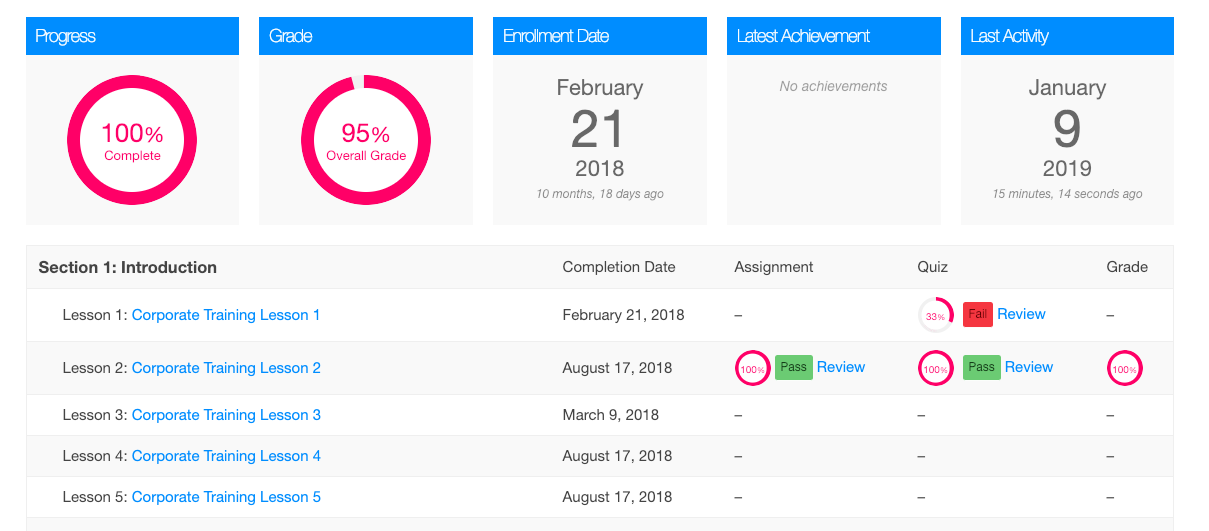
Task: Click the 100% Complete progress ring
Action: (132, 140)
